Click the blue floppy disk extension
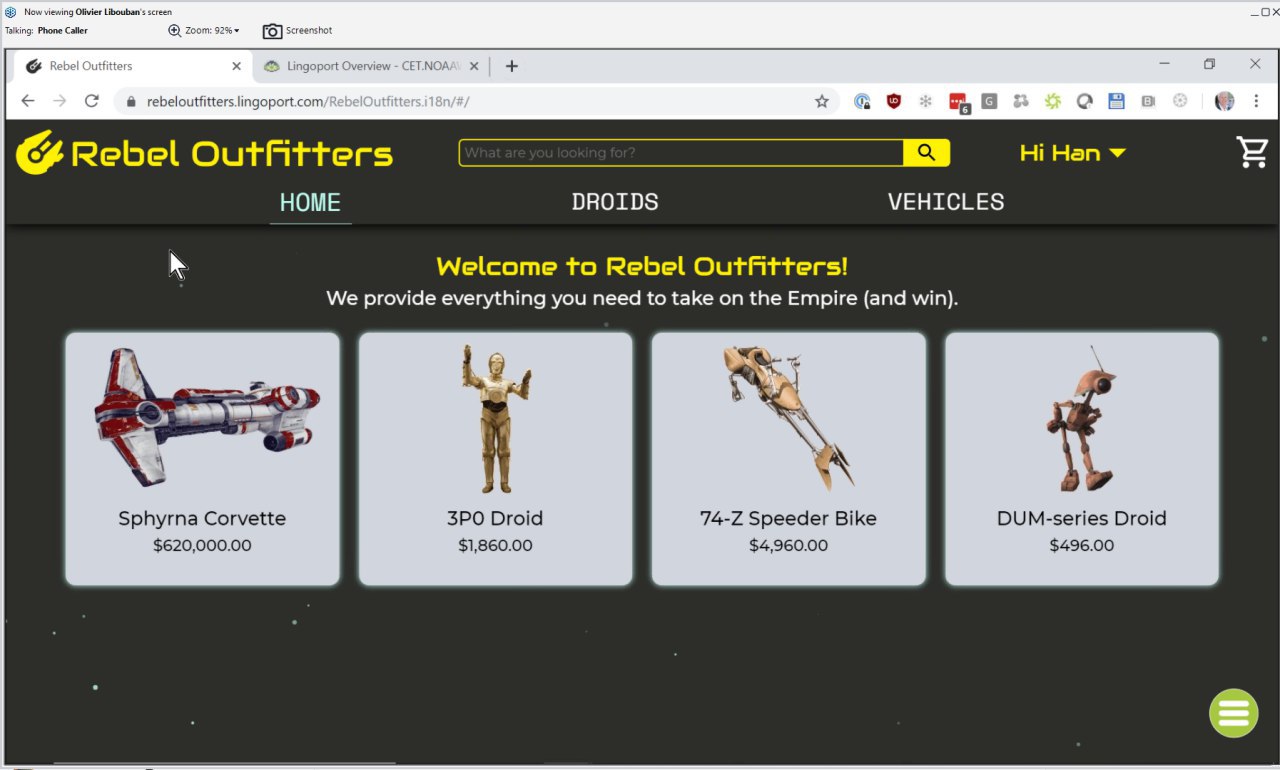The width and height of the screenshot is (1280, 770). [x=1117, y=101]
